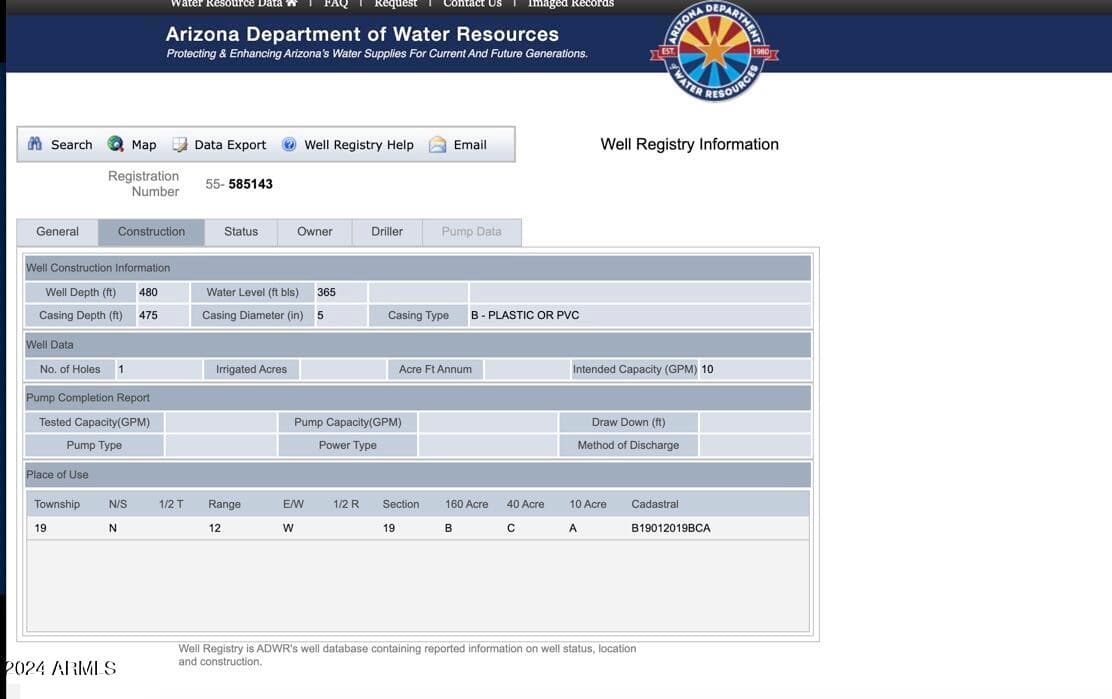Click the Arizona Department of Water Resources seal

tap(714, 51)
